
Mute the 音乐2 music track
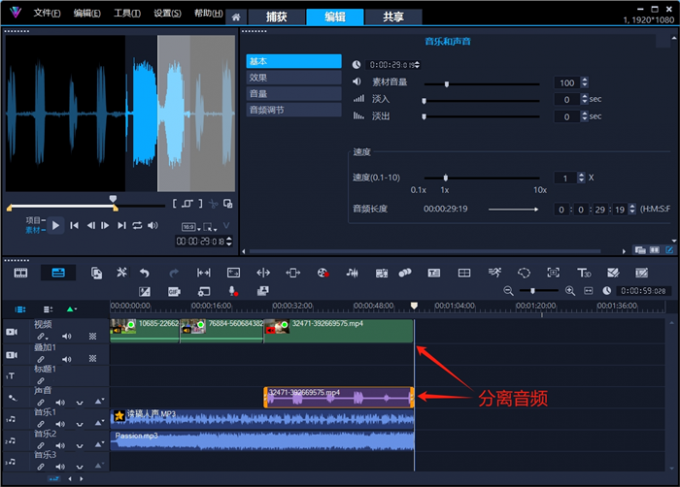coord(60,445)
